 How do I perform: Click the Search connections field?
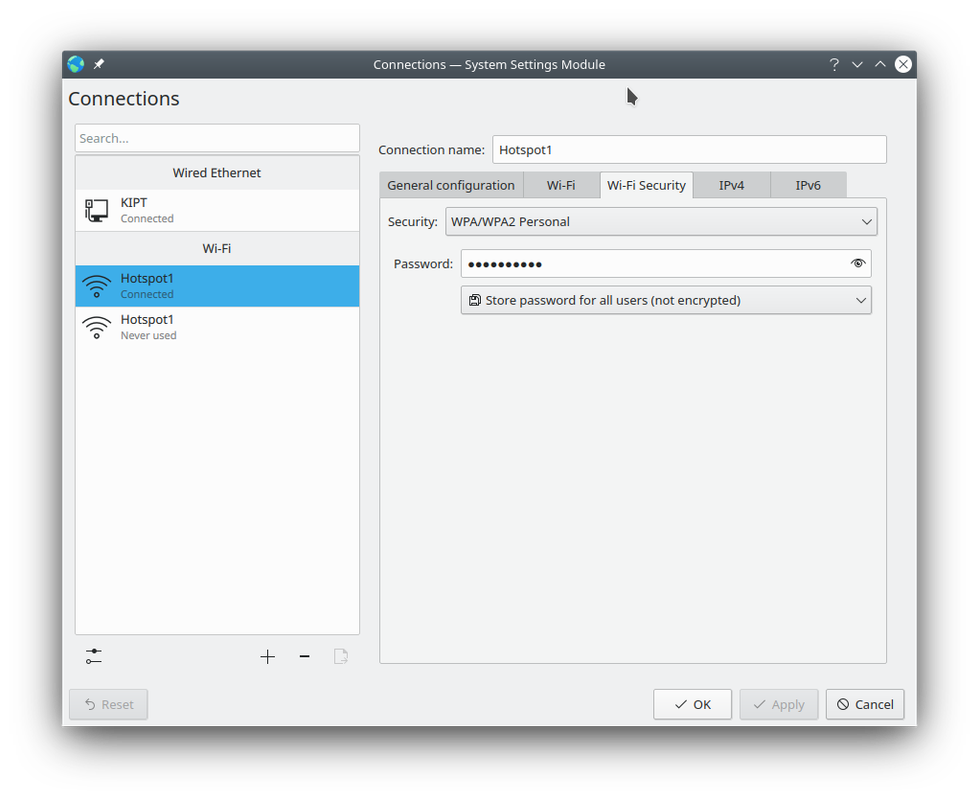[217, 138]
